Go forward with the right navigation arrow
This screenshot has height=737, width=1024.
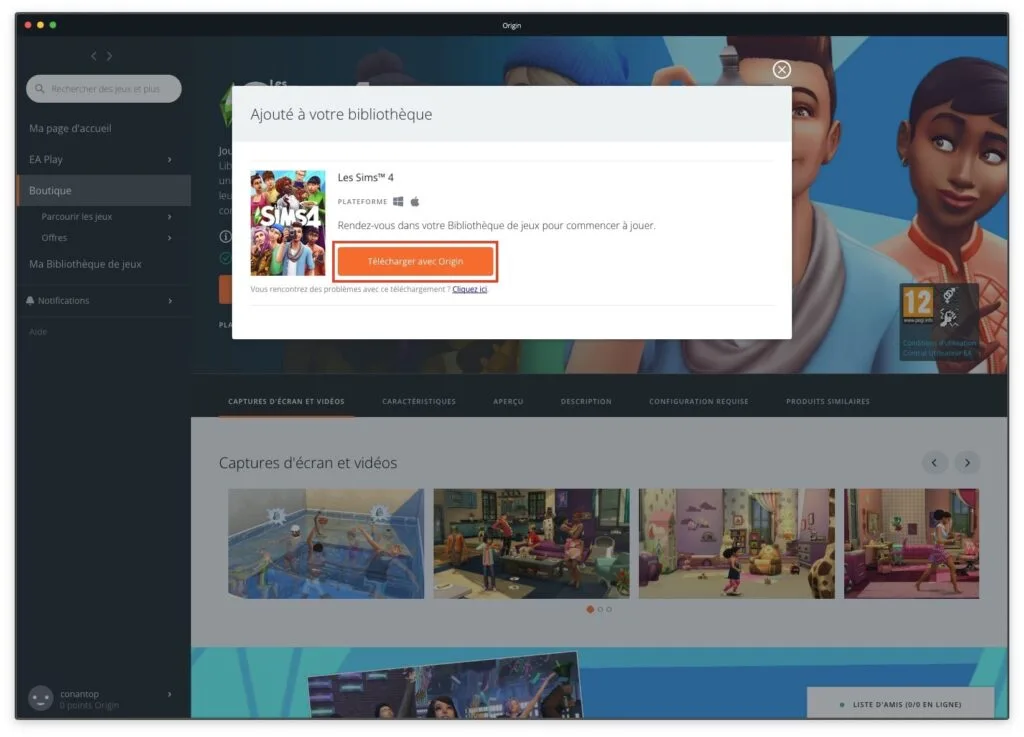(x=109, y=56)
